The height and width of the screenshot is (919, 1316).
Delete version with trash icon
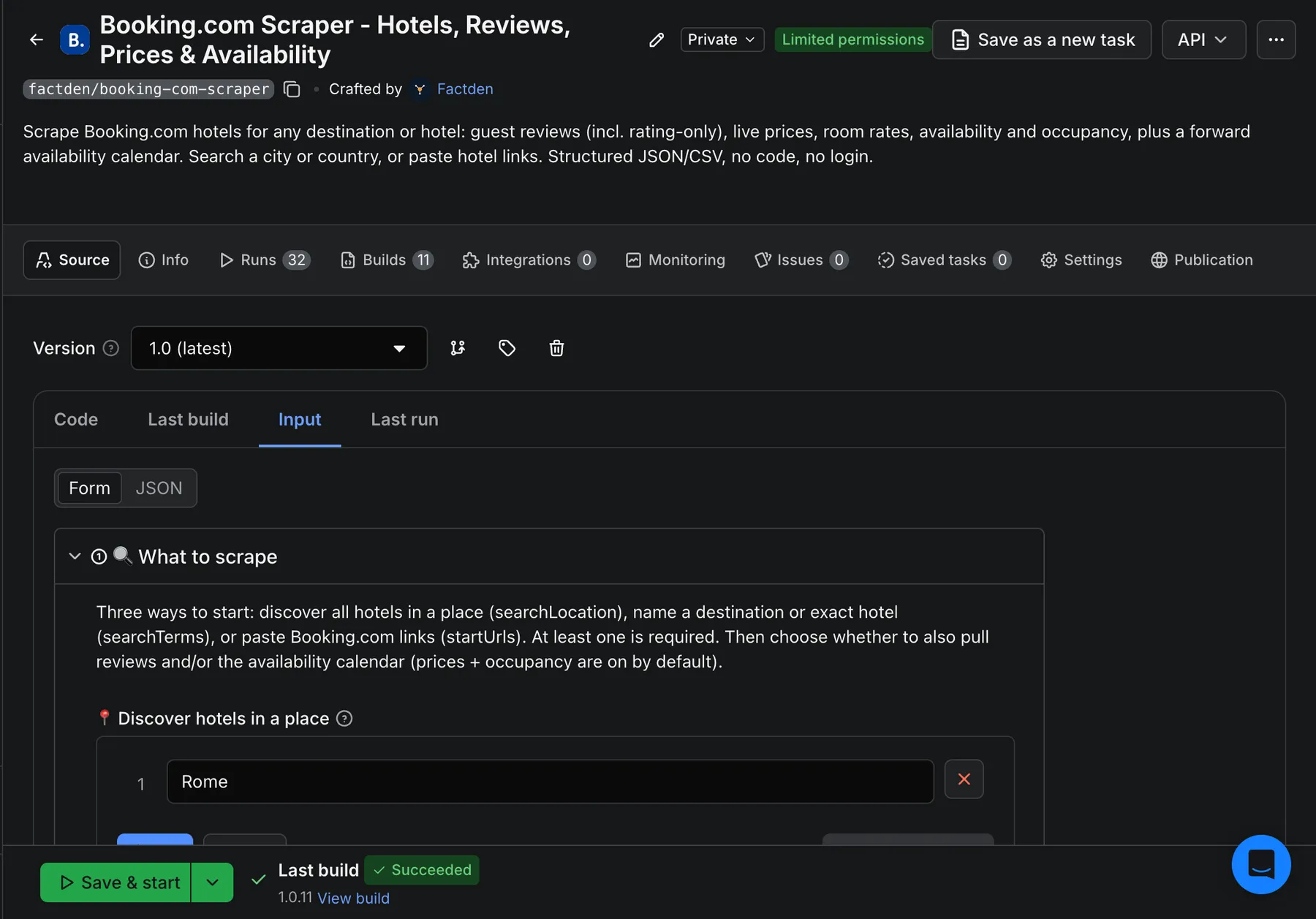(x=556, y=348)
